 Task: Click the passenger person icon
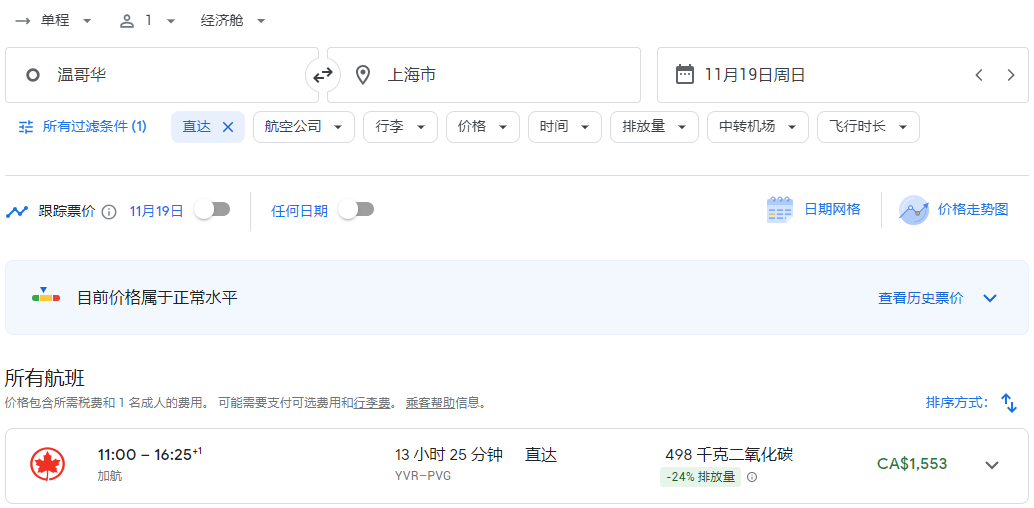click(127, 21)
